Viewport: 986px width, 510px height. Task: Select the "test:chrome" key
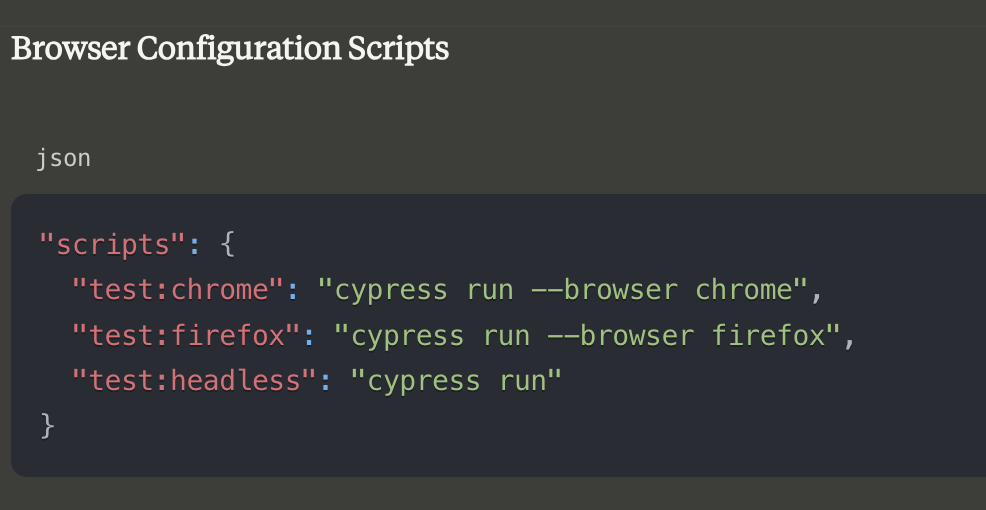coord(179,290)
